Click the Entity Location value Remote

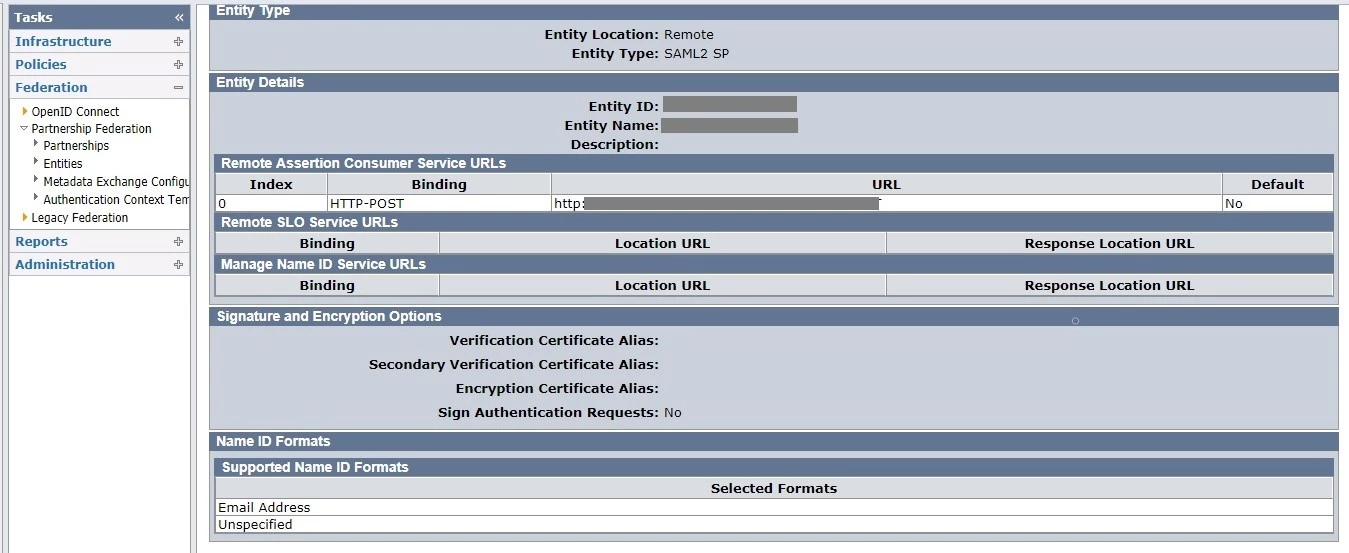(689, 35)
